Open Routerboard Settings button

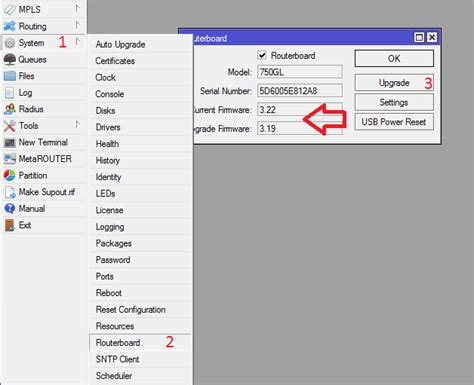coord(394,102)
